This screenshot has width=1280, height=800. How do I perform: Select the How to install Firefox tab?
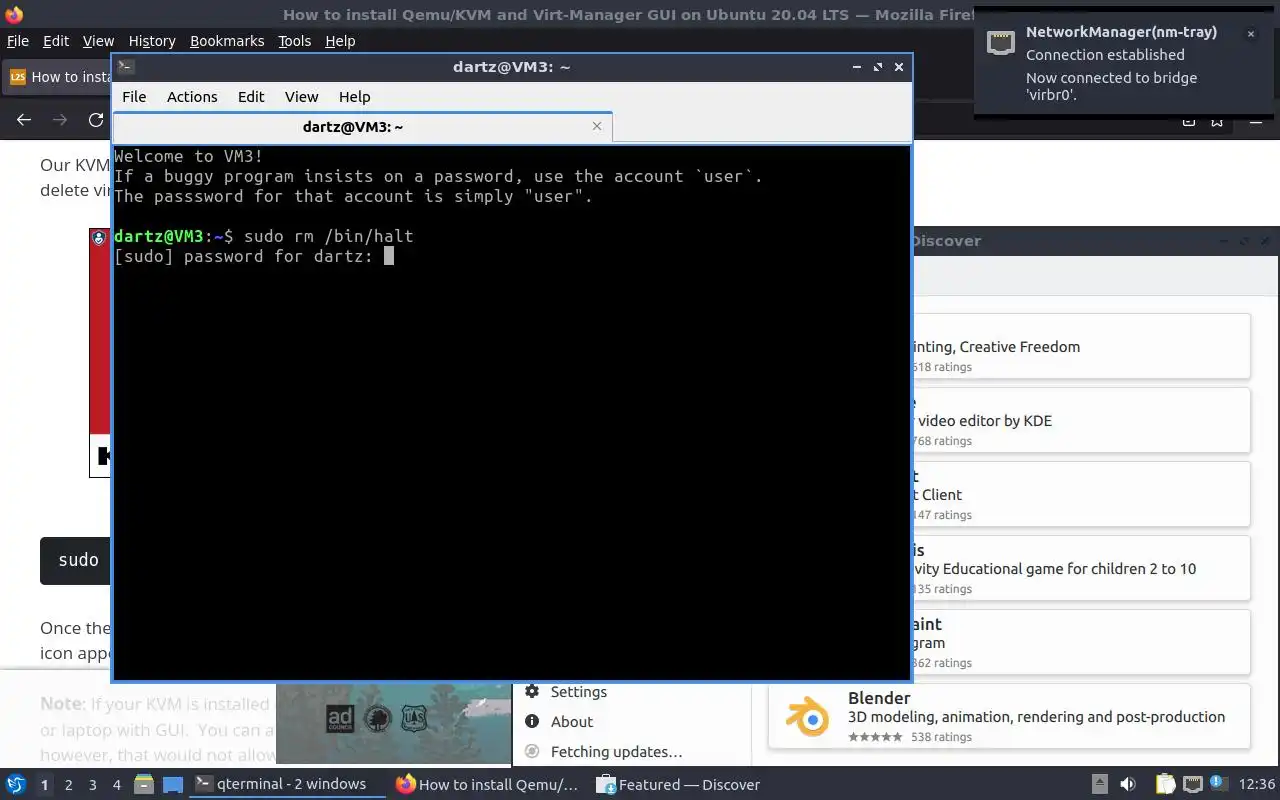tap(58, 76)
